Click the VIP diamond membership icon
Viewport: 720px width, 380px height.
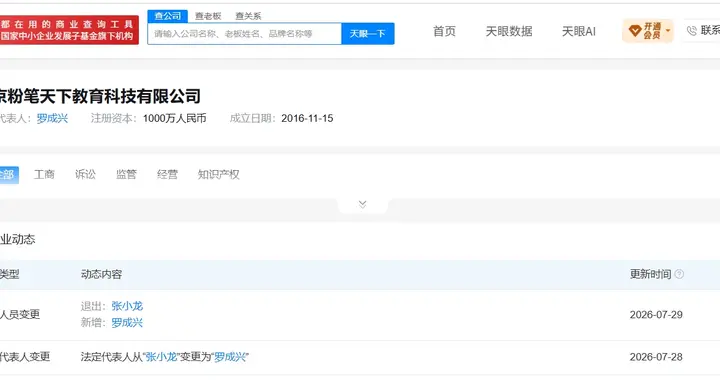(x=635, y=31)
